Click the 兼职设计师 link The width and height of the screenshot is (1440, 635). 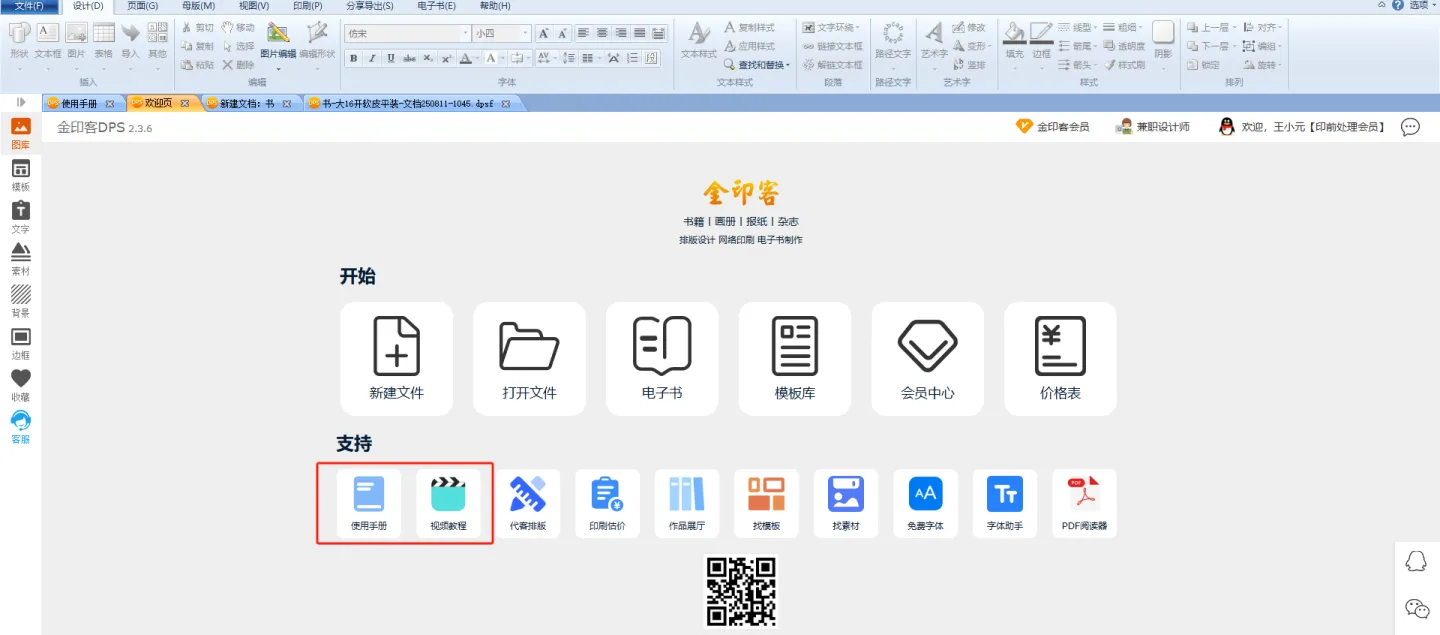click(1153, 127)
